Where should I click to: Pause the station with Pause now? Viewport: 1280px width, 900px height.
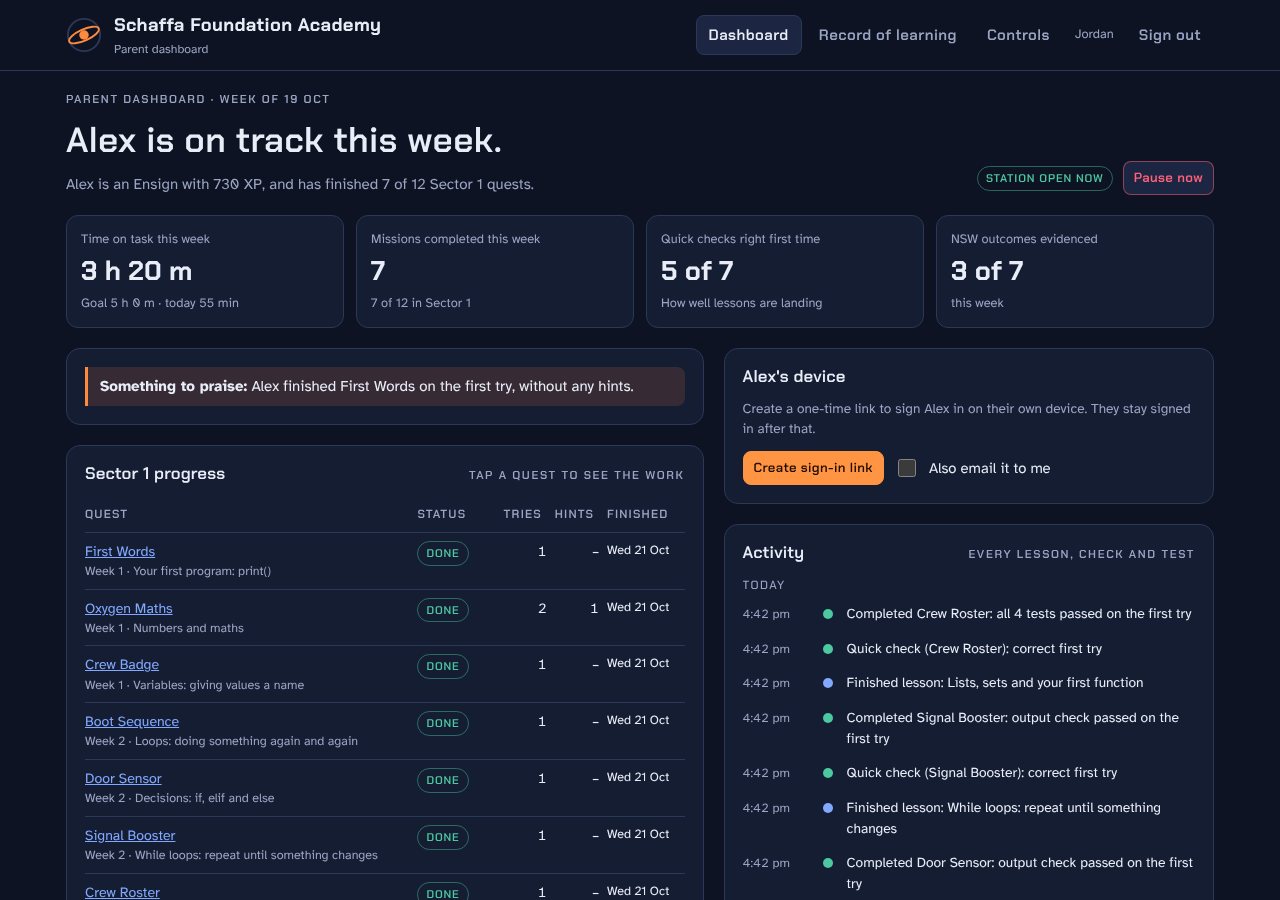(x=1168, y=178)
